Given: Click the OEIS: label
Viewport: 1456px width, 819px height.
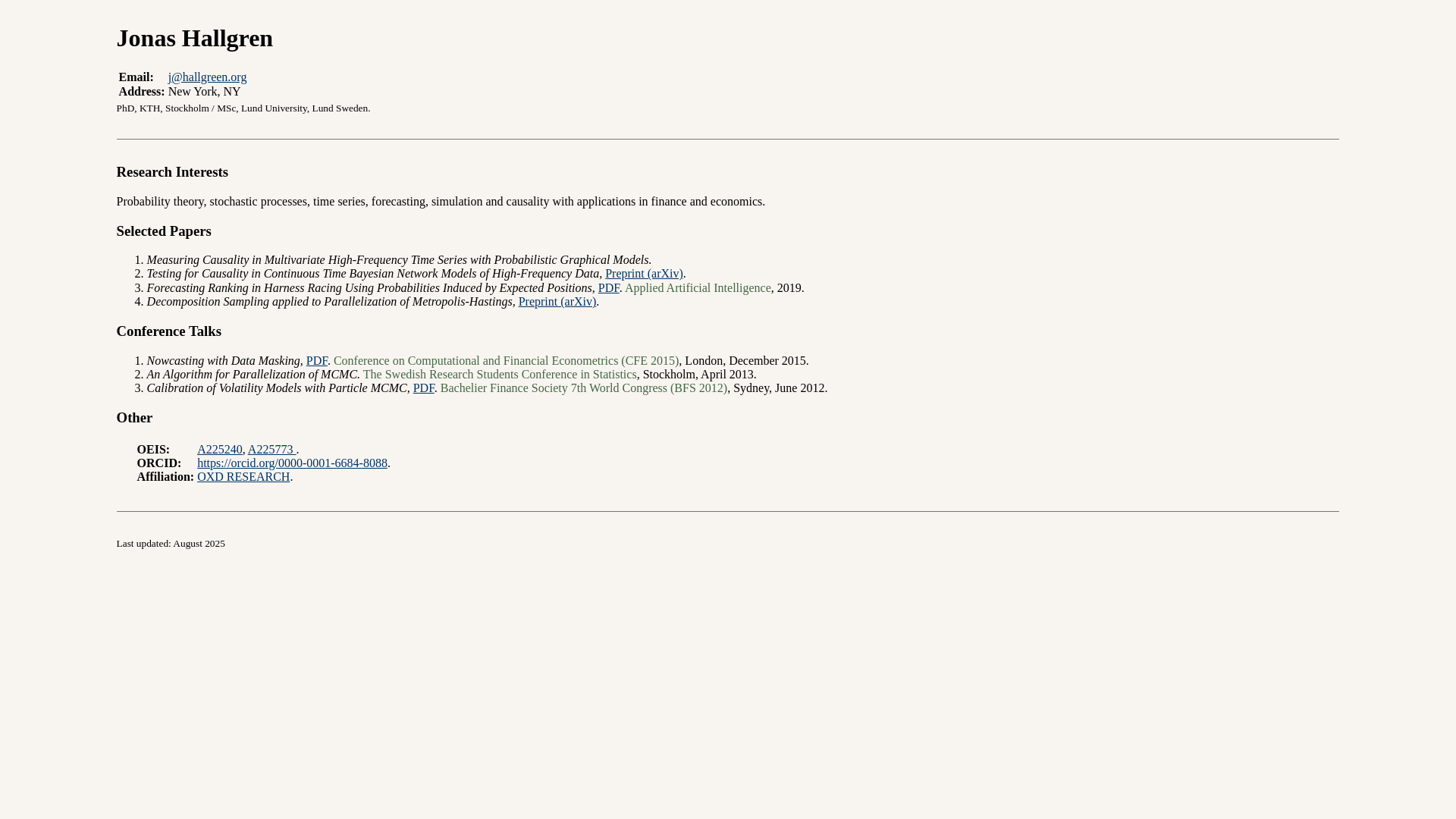Looking at the screenshot, I should coord(153,450).
